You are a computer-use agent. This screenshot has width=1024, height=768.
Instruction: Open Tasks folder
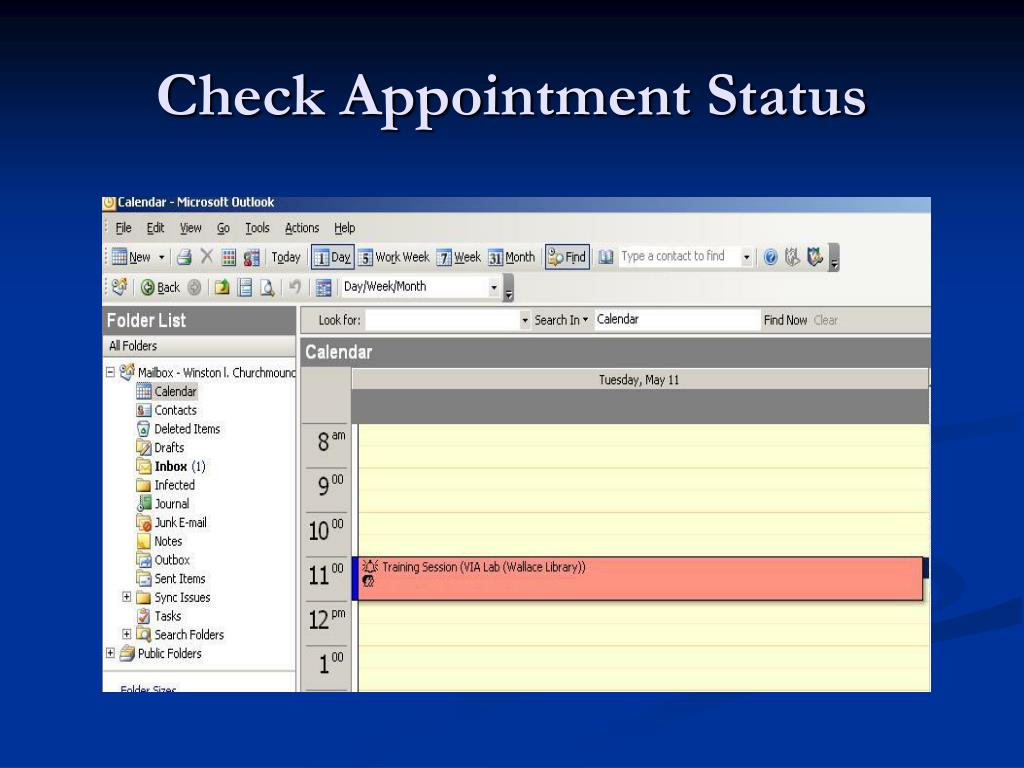[x=159, y=616]
